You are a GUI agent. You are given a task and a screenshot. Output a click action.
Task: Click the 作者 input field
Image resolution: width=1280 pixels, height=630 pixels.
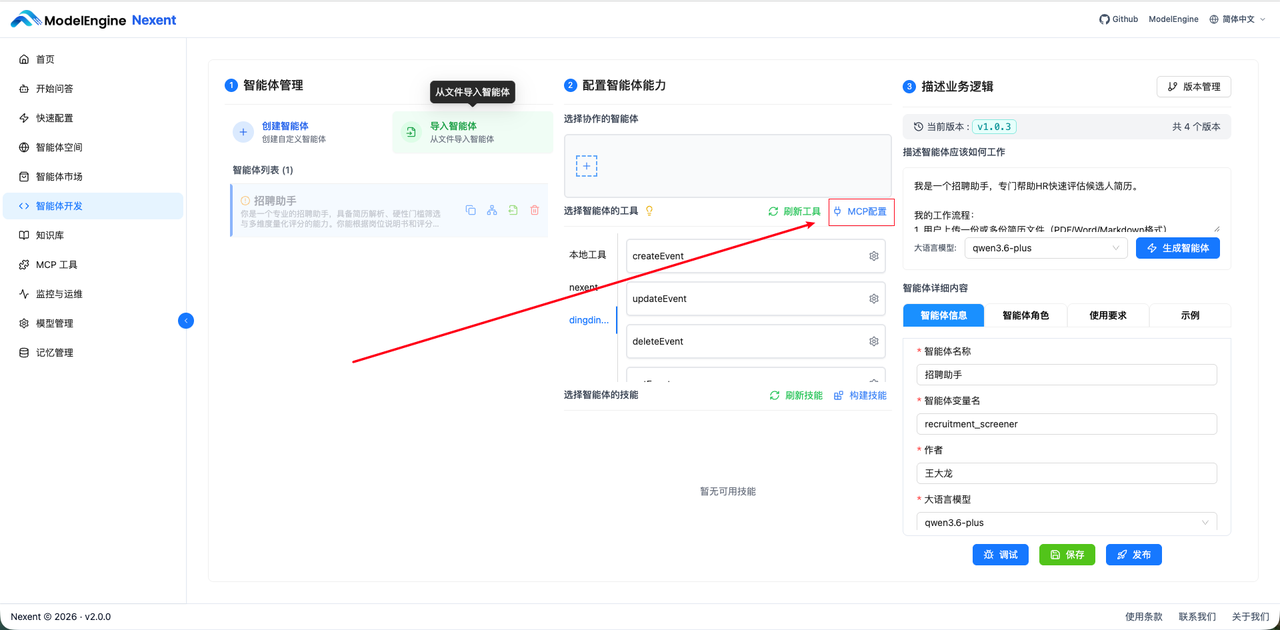pyautogui.click(x=1066, y=472)
